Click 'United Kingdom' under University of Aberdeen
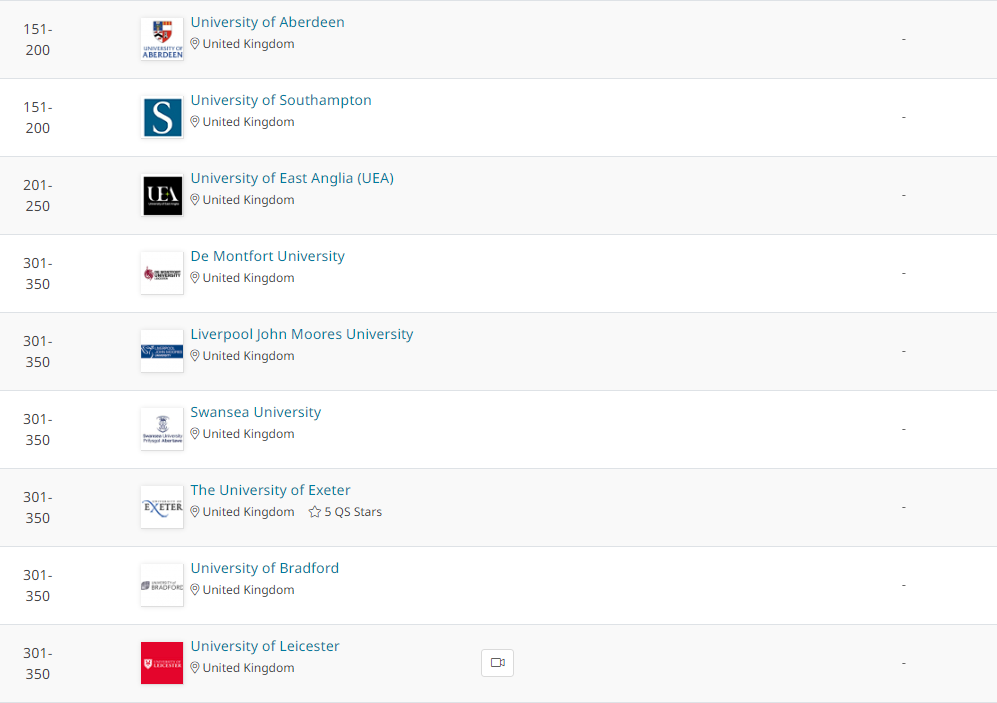 (x=249, y=44)
